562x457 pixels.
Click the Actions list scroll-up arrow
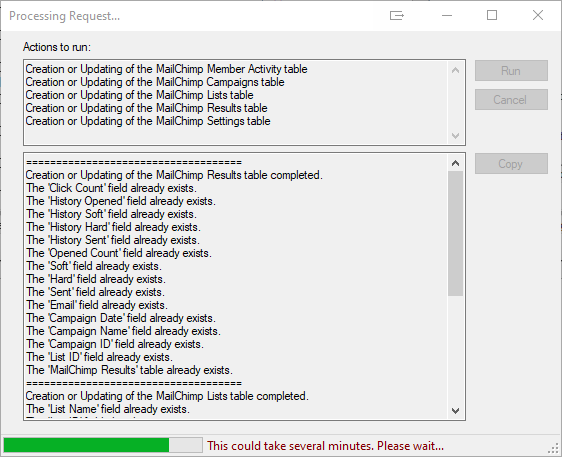455,70
